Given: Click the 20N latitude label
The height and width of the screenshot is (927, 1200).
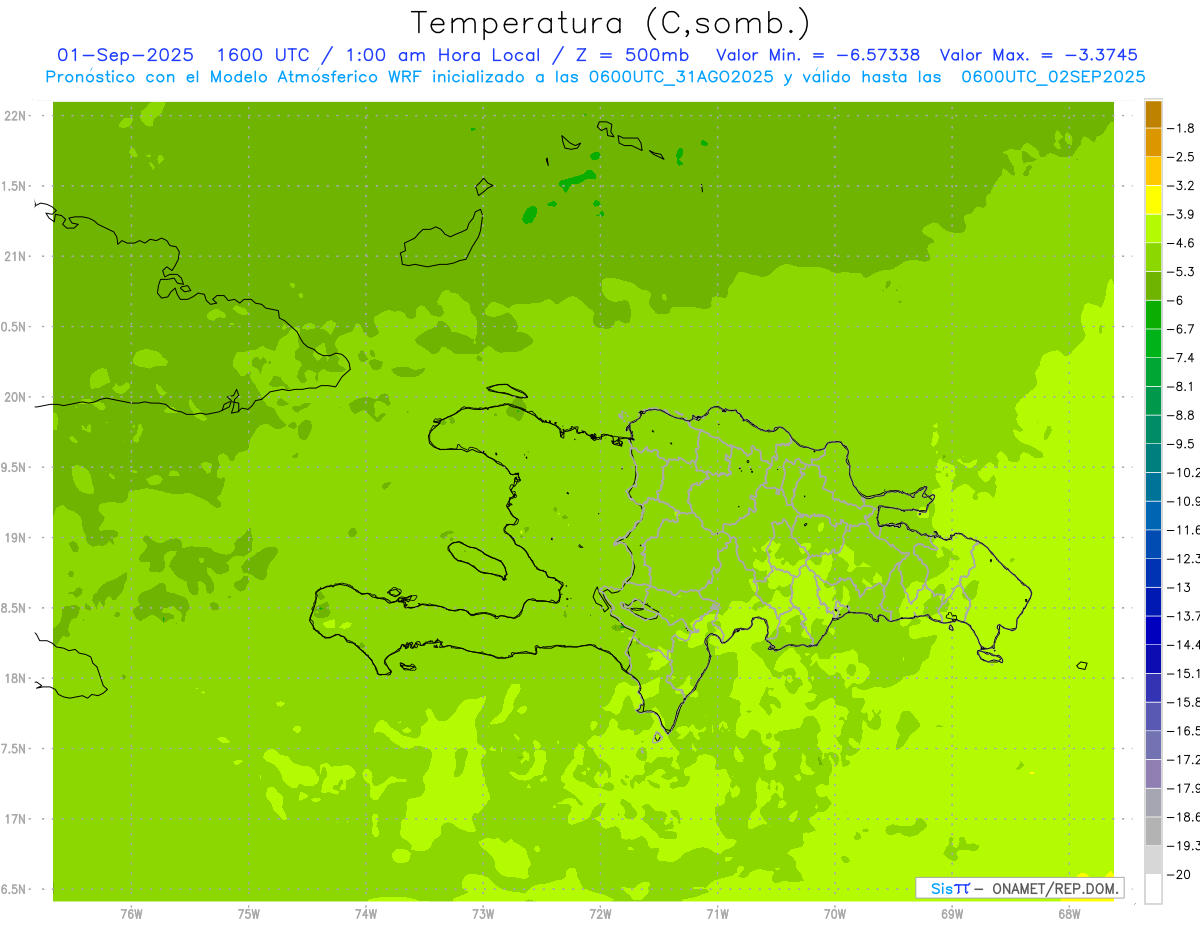Looking at the screenshot, I should pyautogui.click(x=17, y=398).
